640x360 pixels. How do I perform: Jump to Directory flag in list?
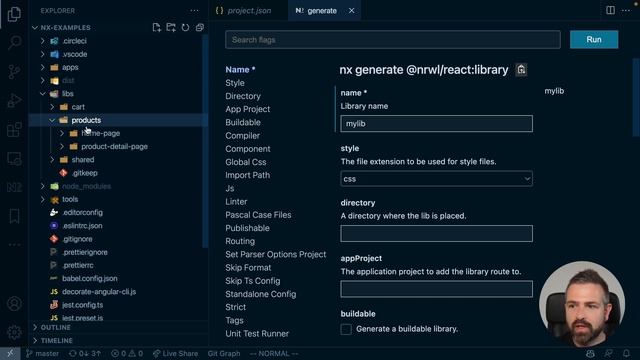243,96
